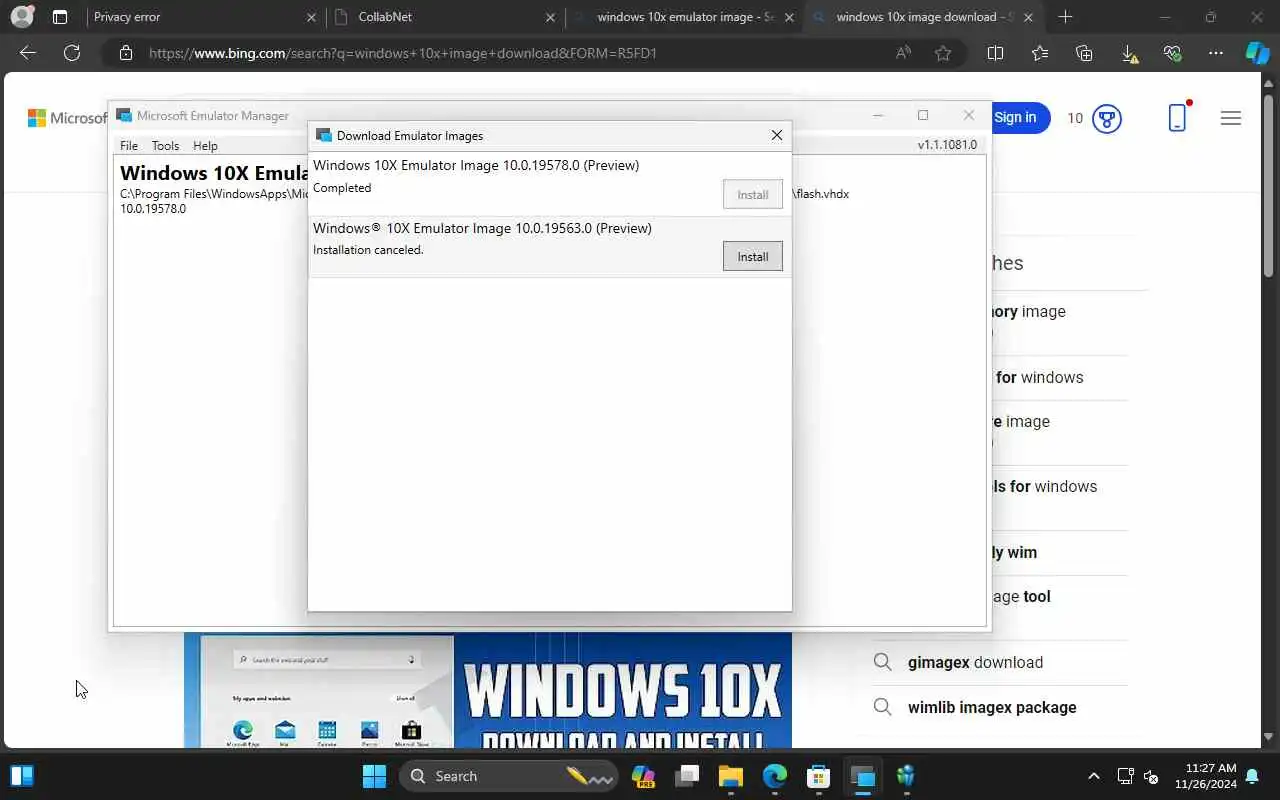Screen dimensions: 1280x800
Task: Open Task View on taskbar
Action: click(x=687, y=776)
